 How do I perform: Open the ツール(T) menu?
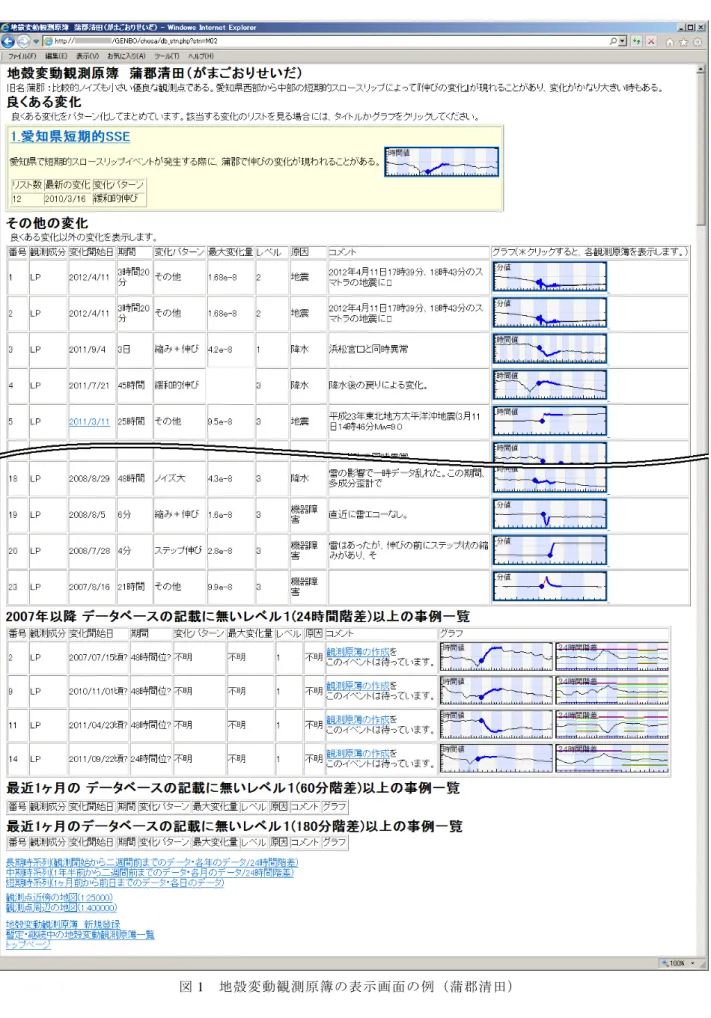click(x=167, y=56)
